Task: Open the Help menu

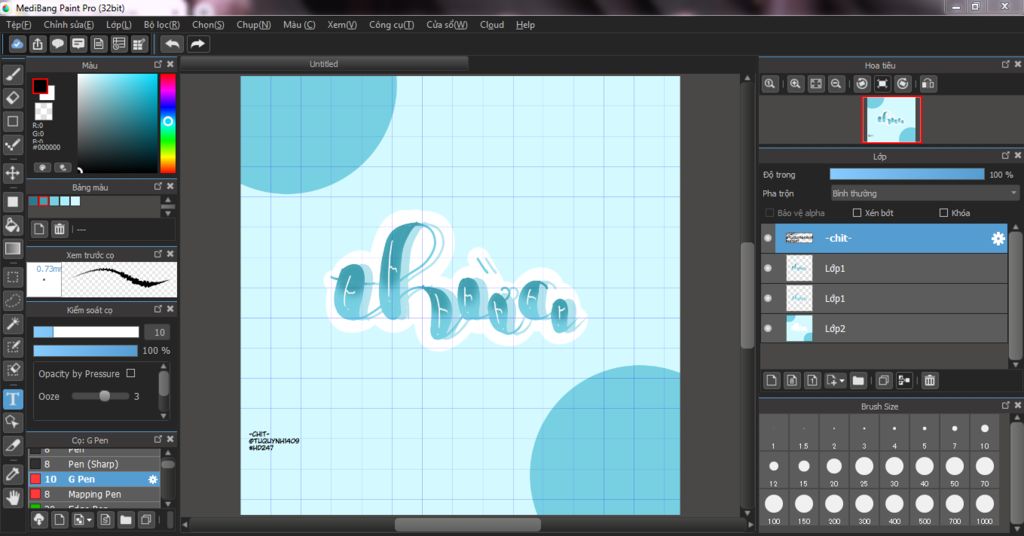Action: click(525, 25)
